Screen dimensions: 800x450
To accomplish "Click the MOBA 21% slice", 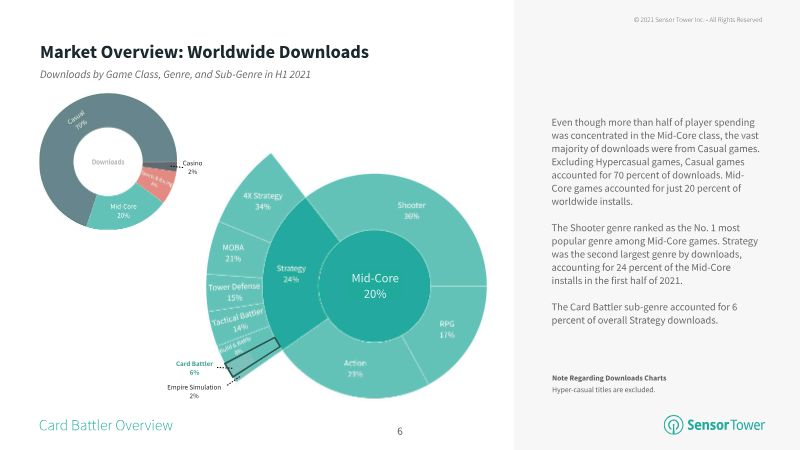I will coord(233,253).
